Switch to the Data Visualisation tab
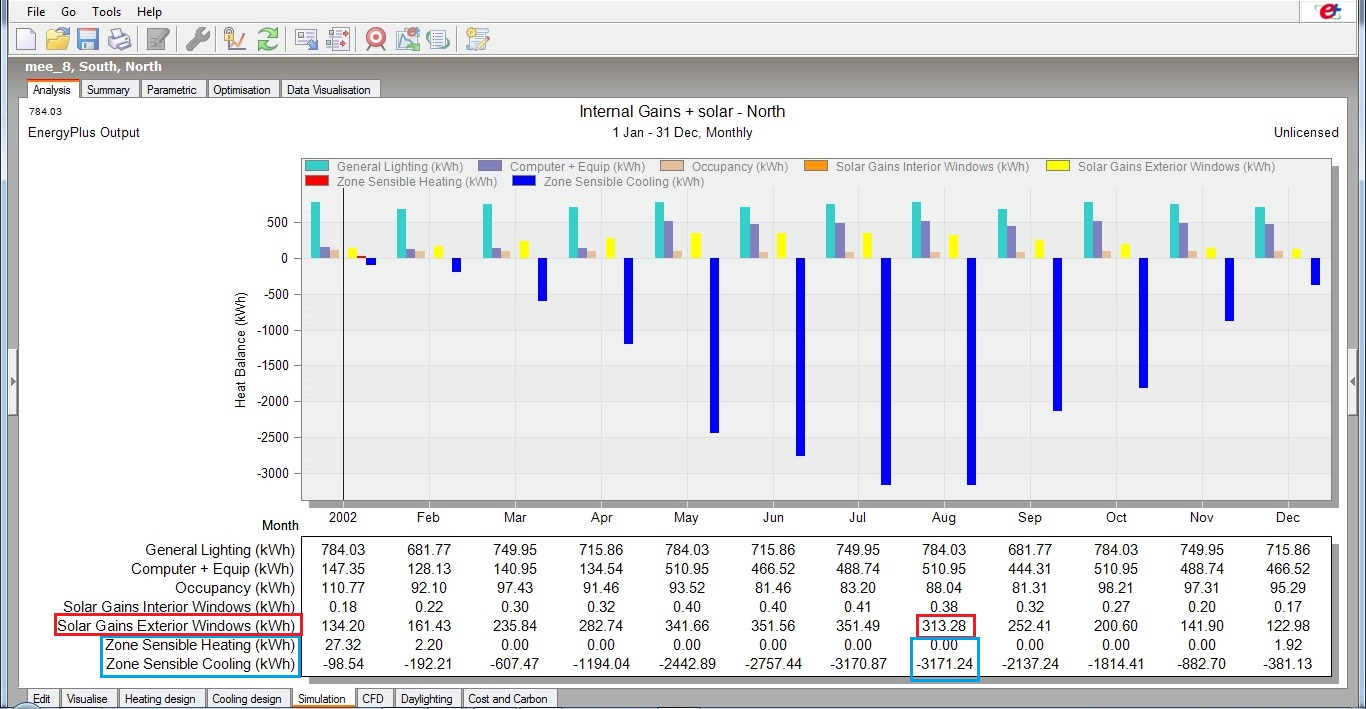 pos(329,89)
